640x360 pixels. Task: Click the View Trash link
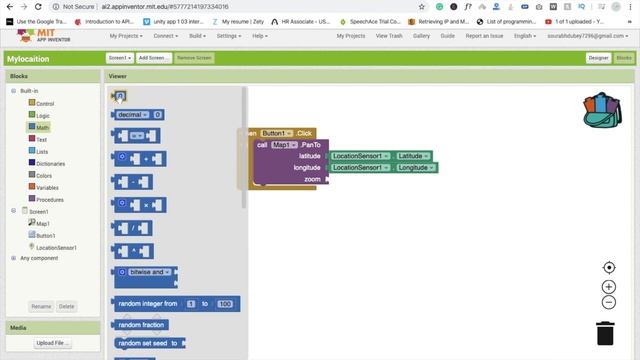point(389,36)
